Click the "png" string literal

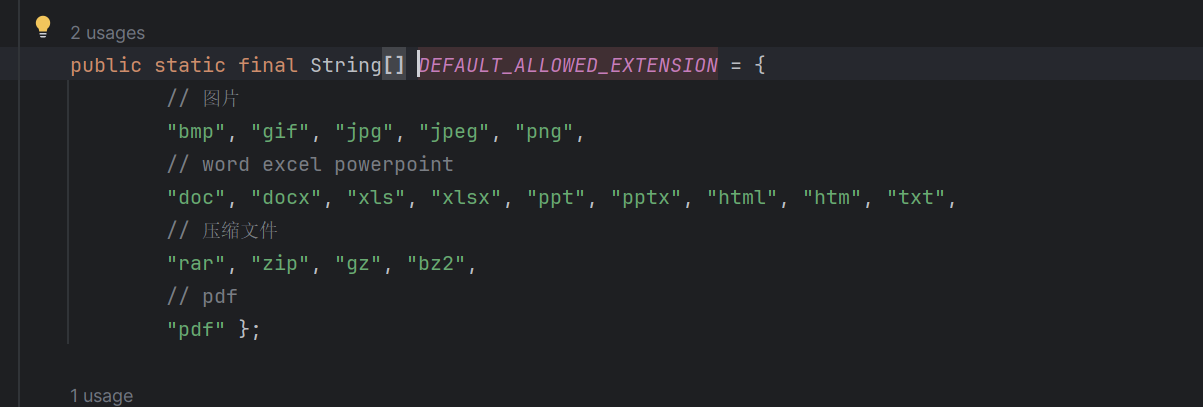coord(545,132)
